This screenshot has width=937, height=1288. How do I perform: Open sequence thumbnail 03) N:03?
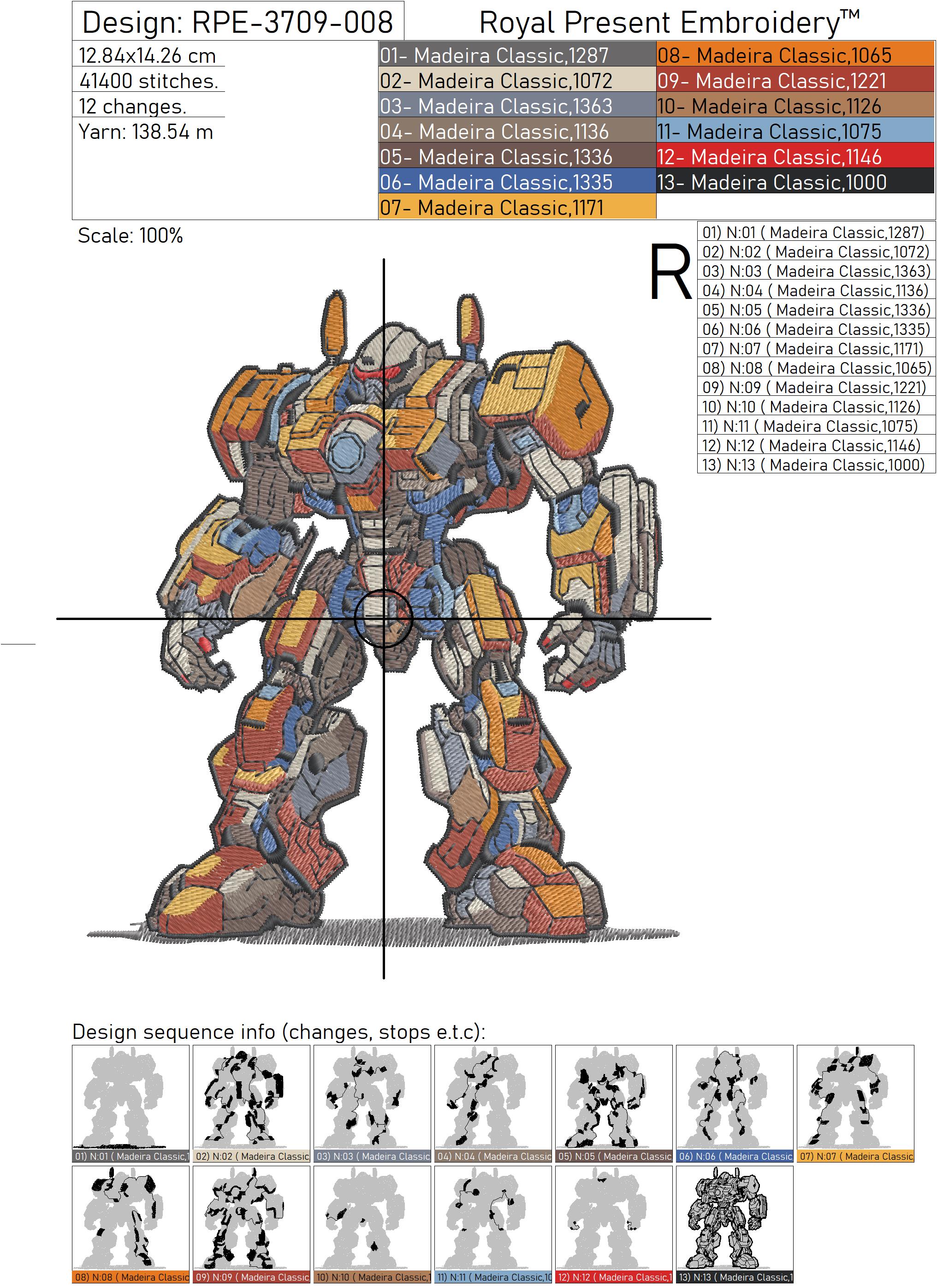click(x=372, y=1104)
